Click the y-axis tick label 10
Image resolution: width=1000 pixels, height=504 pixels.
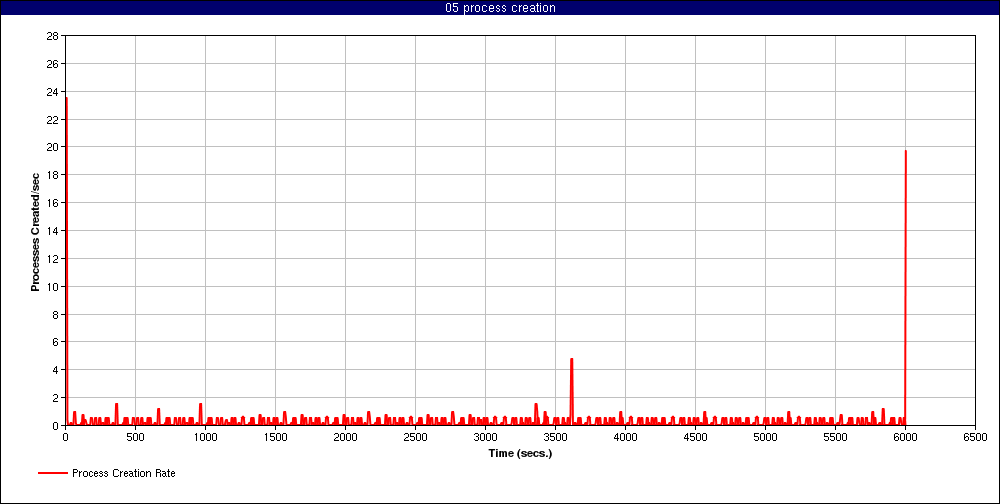pyautogui.click(x=53, y=286)
